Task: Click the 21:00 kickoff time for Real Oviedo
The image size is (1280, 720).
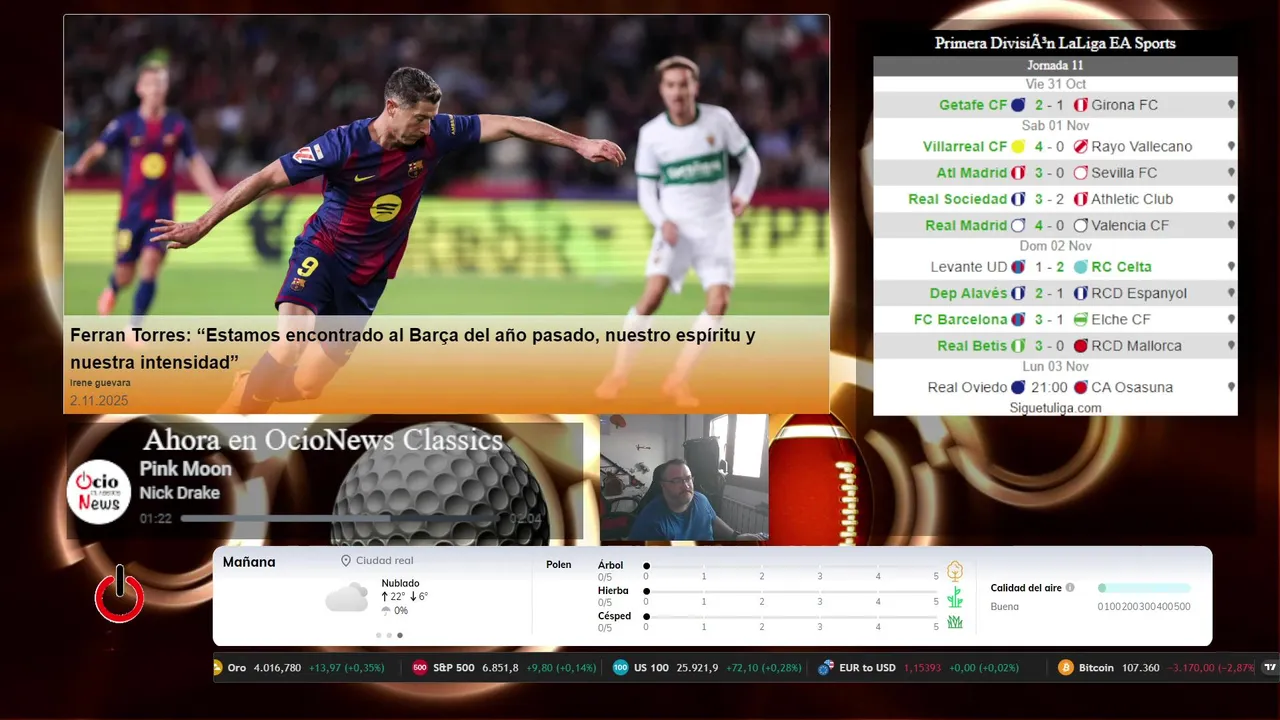Action: point(1050,387)
